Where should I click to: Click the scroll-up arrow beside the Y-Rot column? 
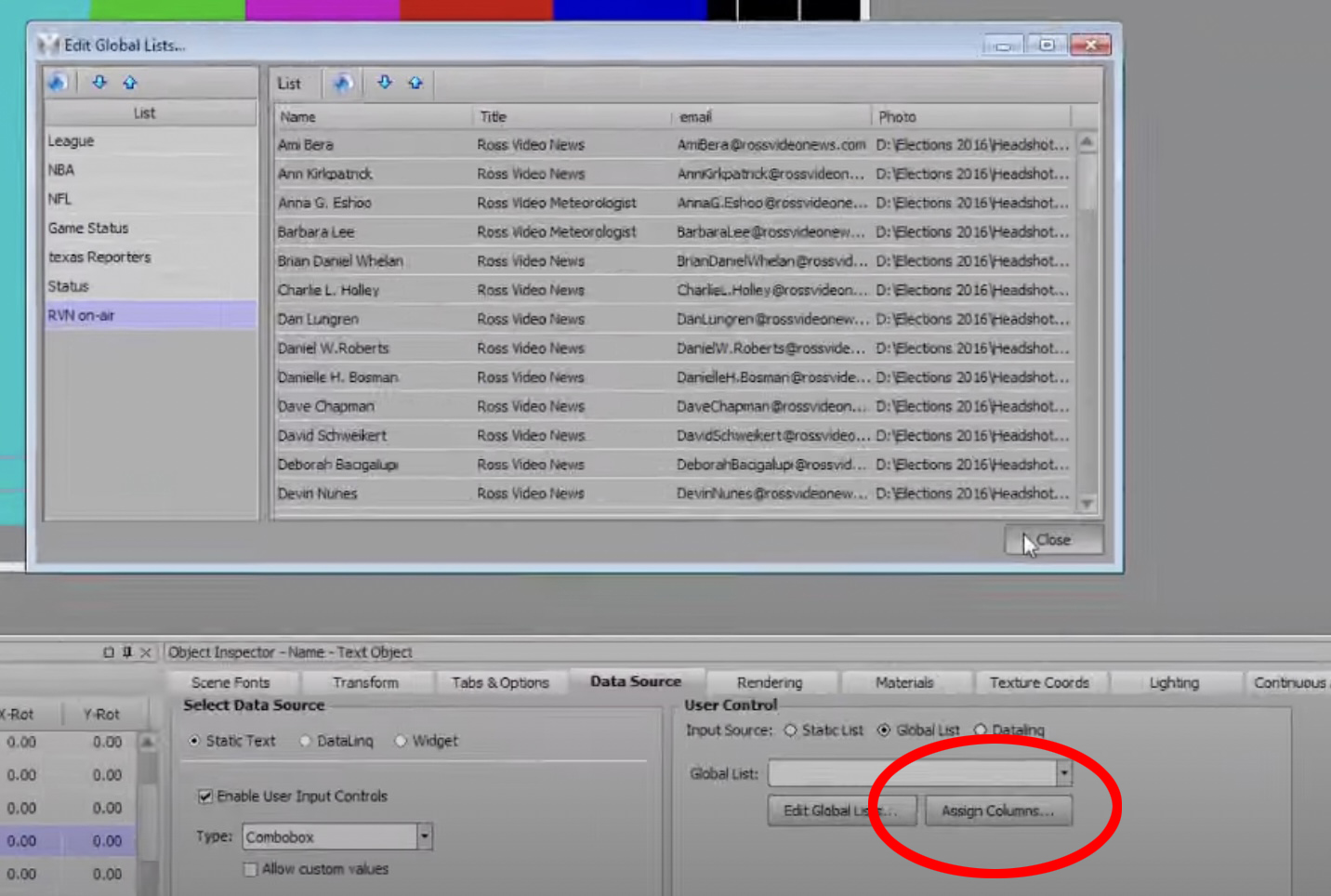pos(147,743)
